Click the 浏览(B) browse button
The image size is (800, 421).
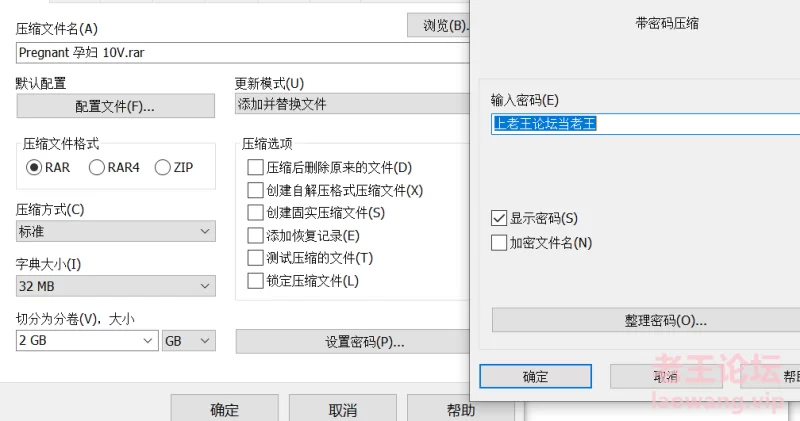(x=438, y=26)
